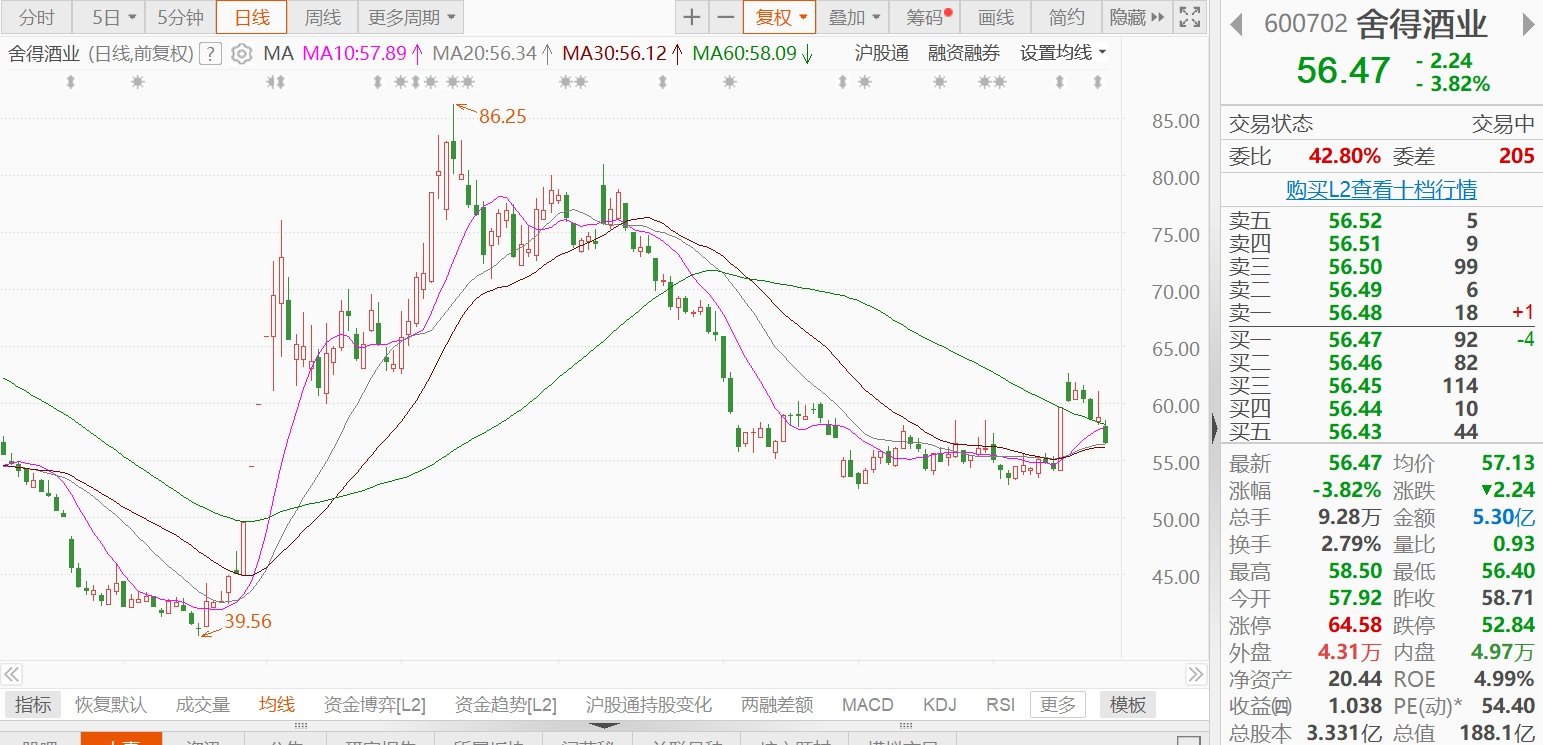
Task: Click the 85.00 price axis label
Action: tap(1175, 121)
